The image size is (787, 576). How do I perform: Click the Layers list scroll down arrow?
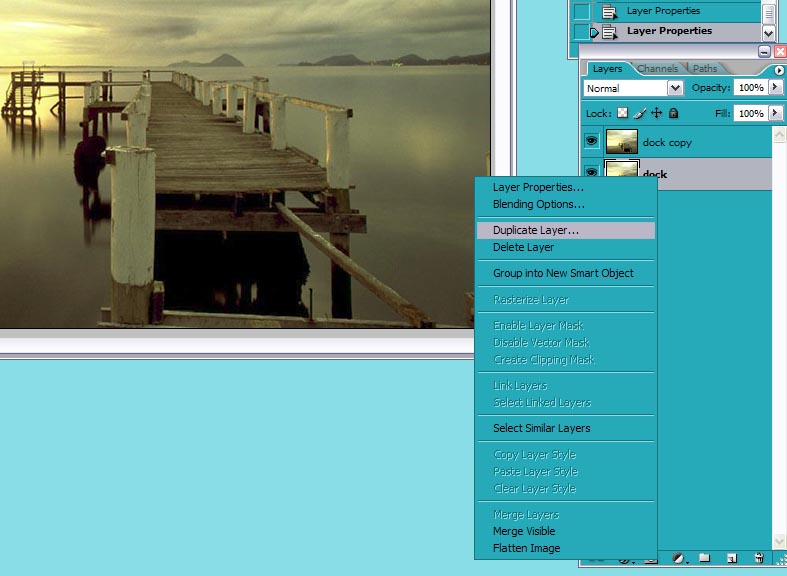click(x=779, y=541)
